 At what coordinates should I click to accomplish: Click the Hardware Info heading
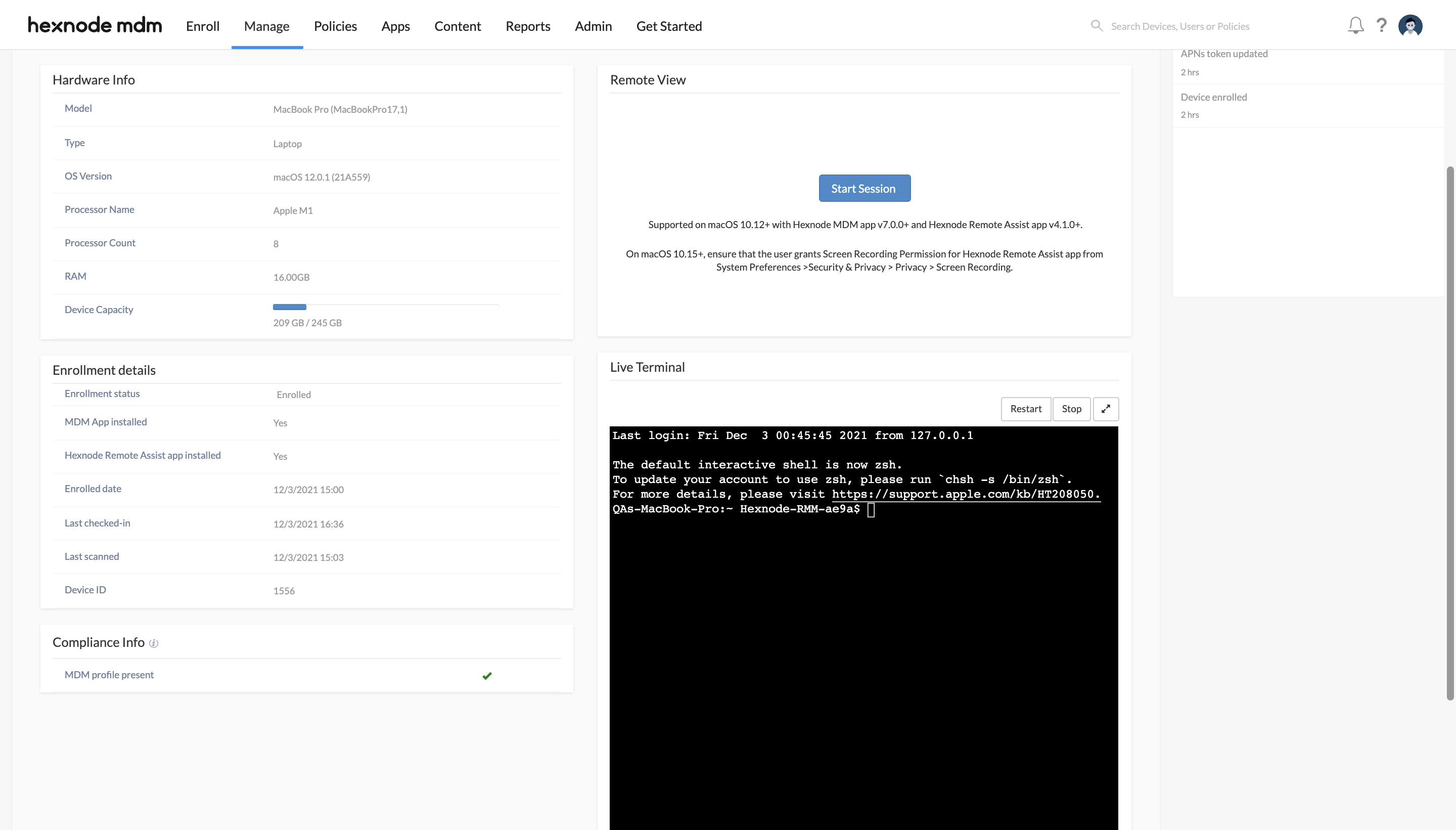[x=94, y=80]
